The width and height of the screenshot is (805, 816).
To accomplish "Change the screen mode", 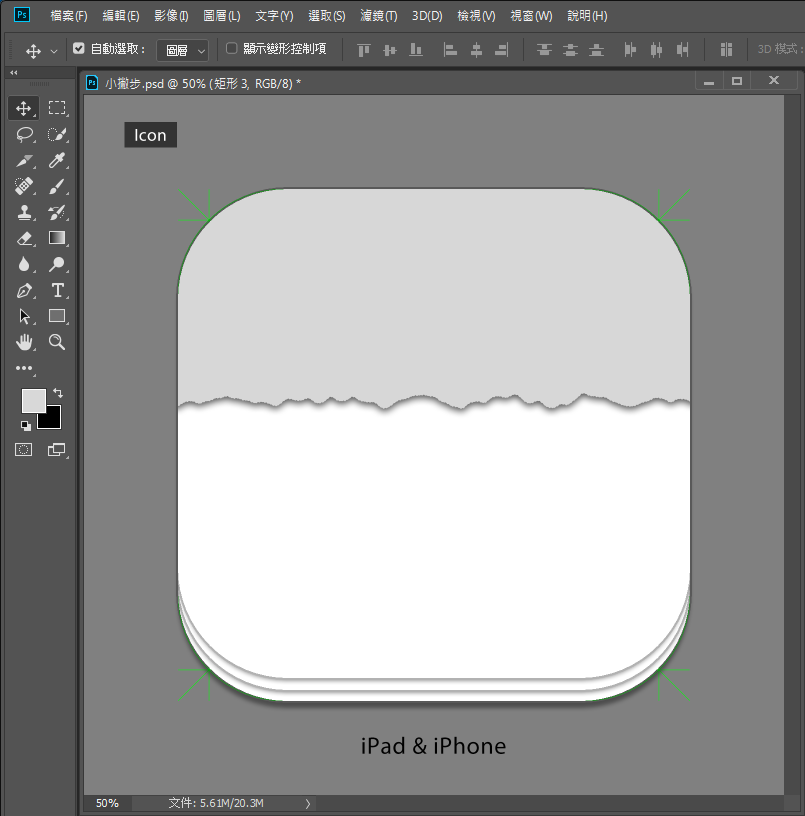I will click(x=56, y=450).
